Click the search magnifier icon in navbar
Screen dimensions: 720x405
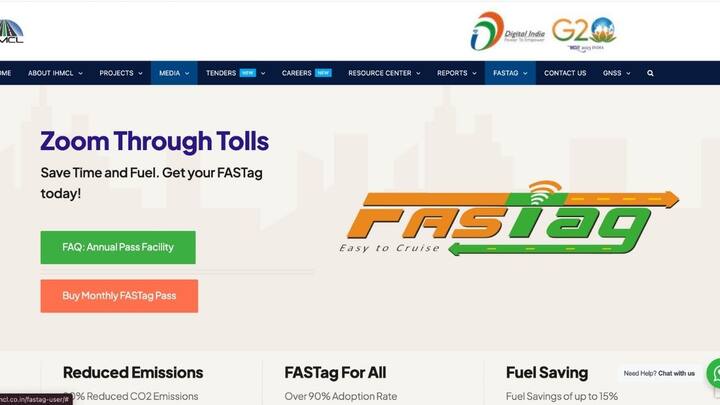pyautogui.click(x=650, y=73)
